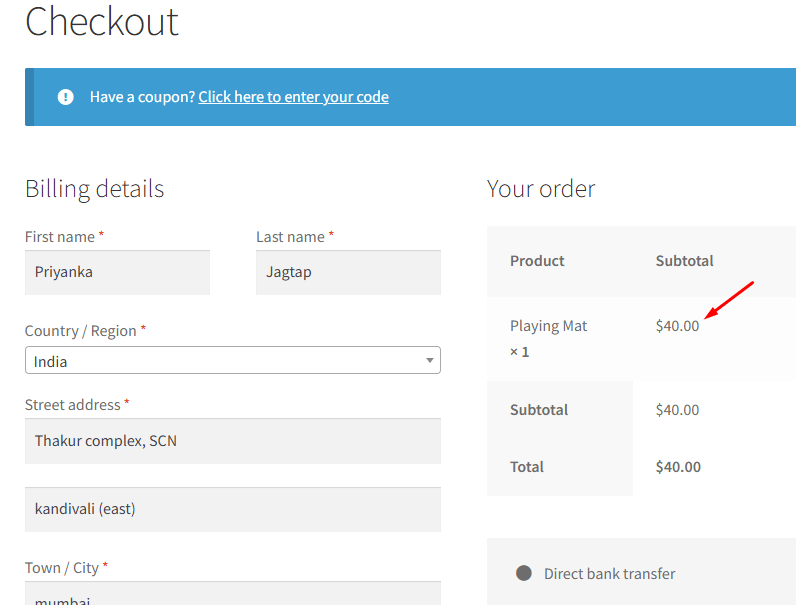796x605 pixels.
Task: Click the Billing details heading
Action: (x=94, y=189)
